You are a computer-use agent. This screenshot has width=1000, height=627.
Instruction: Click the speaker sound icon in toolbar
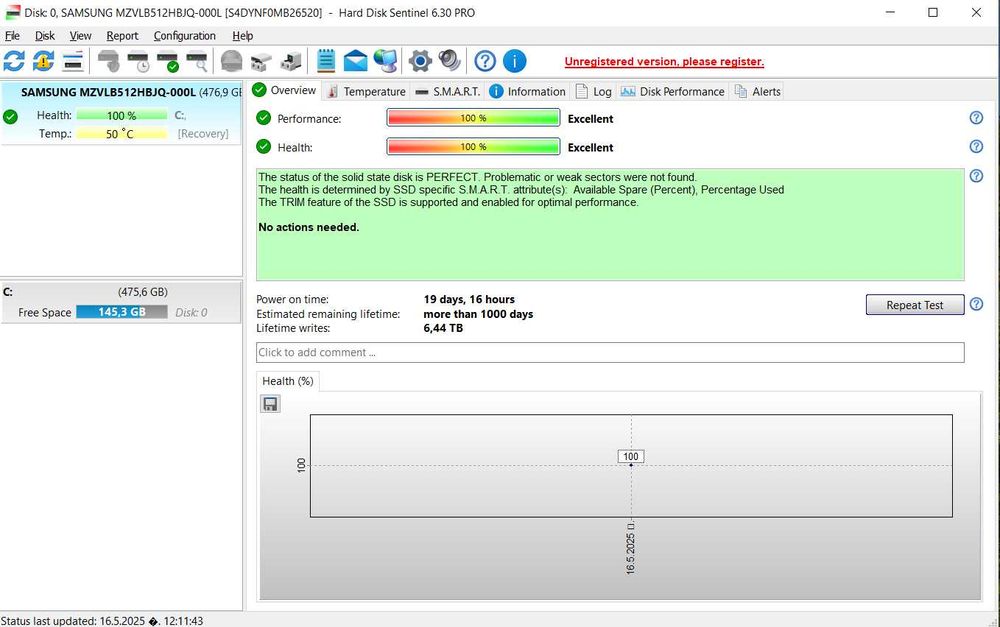tap(449, 61)
